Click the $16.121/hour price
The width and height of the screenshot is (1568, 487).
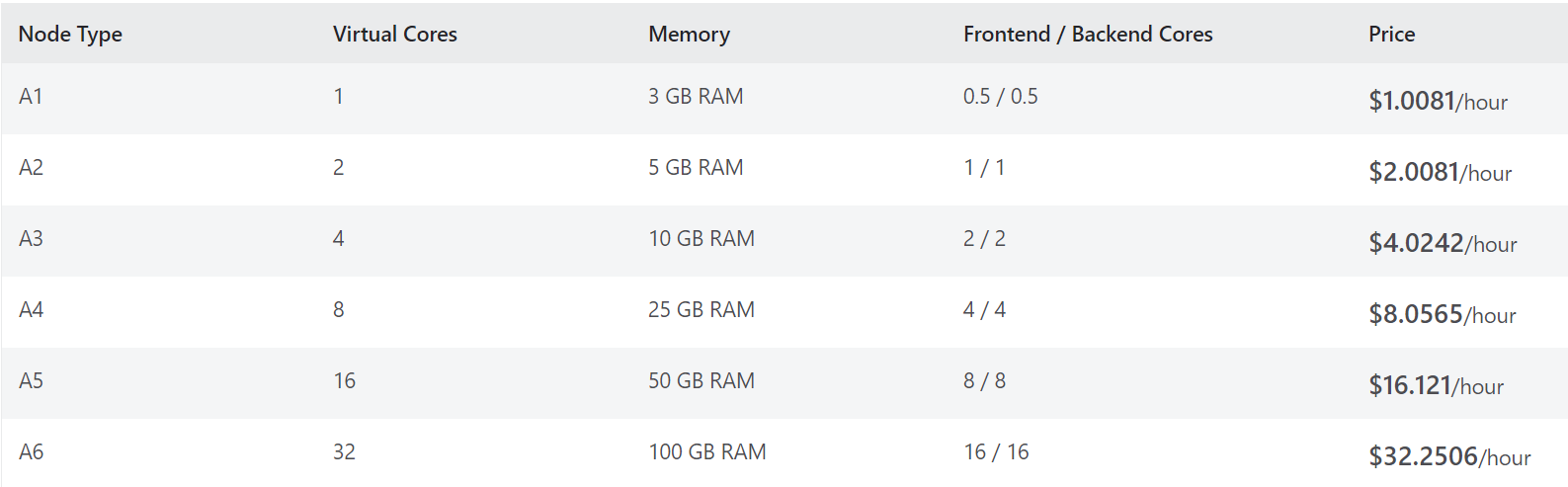[1435, 386]
